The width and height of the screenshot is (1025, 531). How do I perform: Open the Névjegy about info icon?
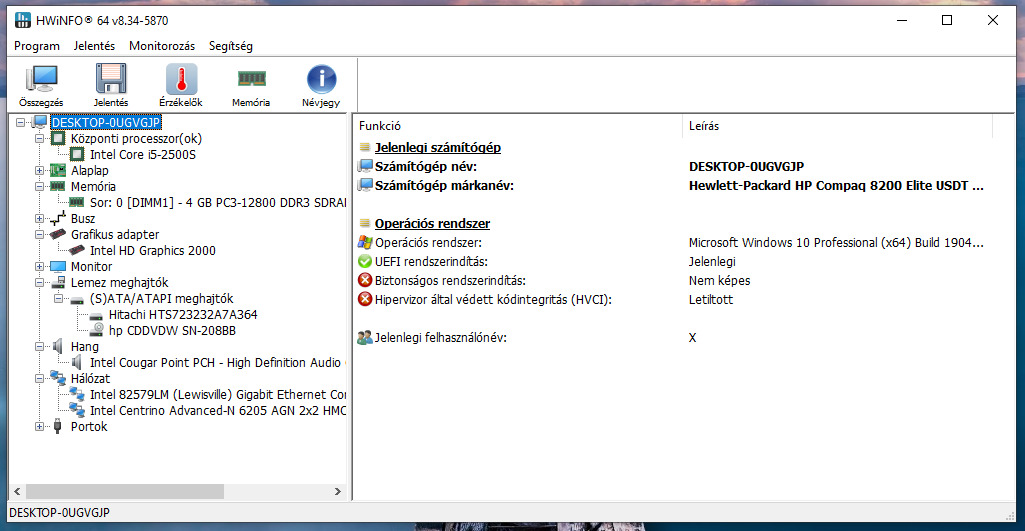click(321, 79)
